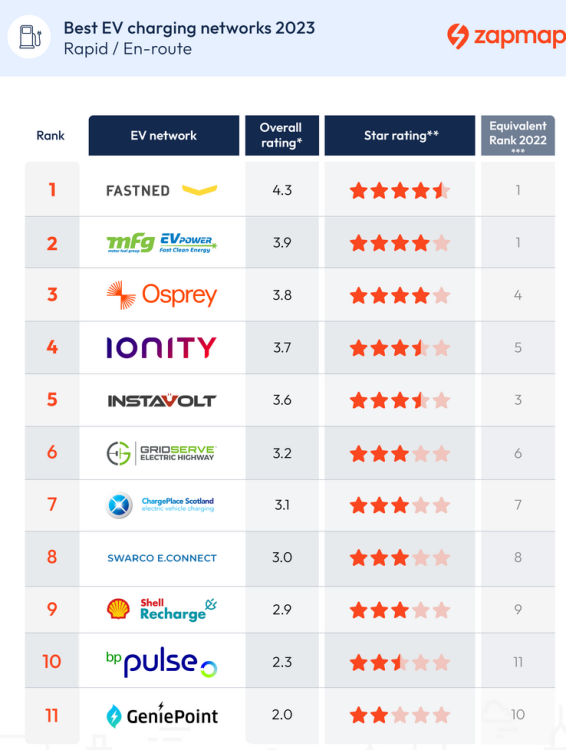Select the Osprey logo
The height and width of the screenshot is (750, 566).
click(x=162, y=295)
